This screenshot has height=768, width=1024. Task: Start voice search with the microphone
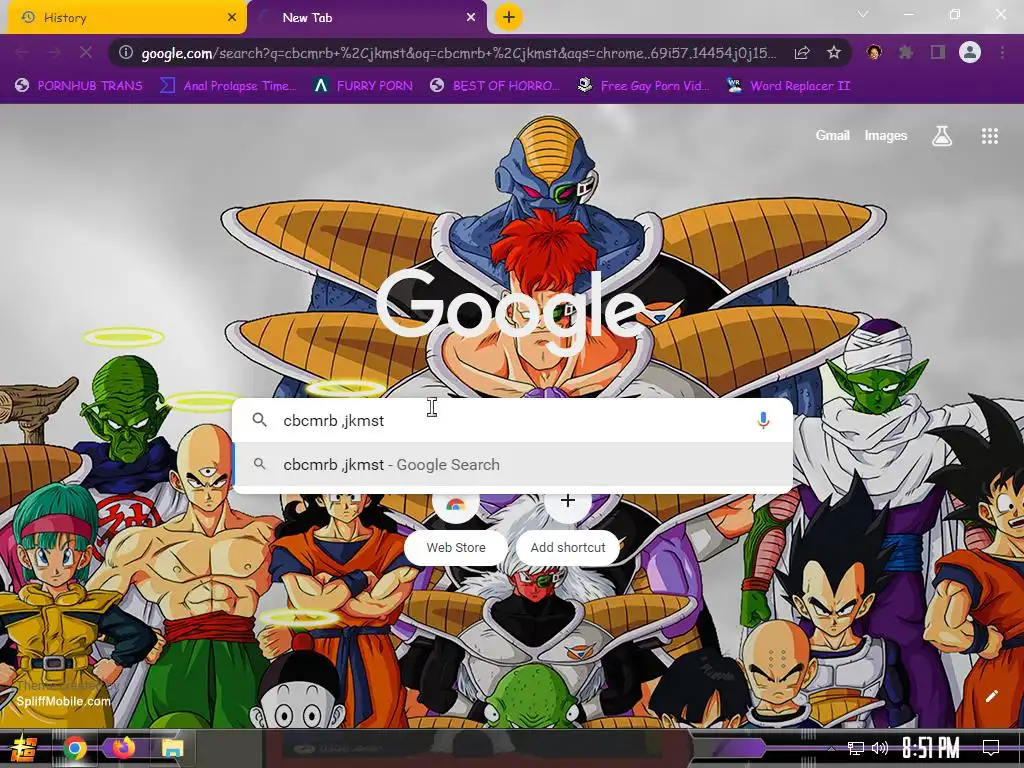coord(763,421)
